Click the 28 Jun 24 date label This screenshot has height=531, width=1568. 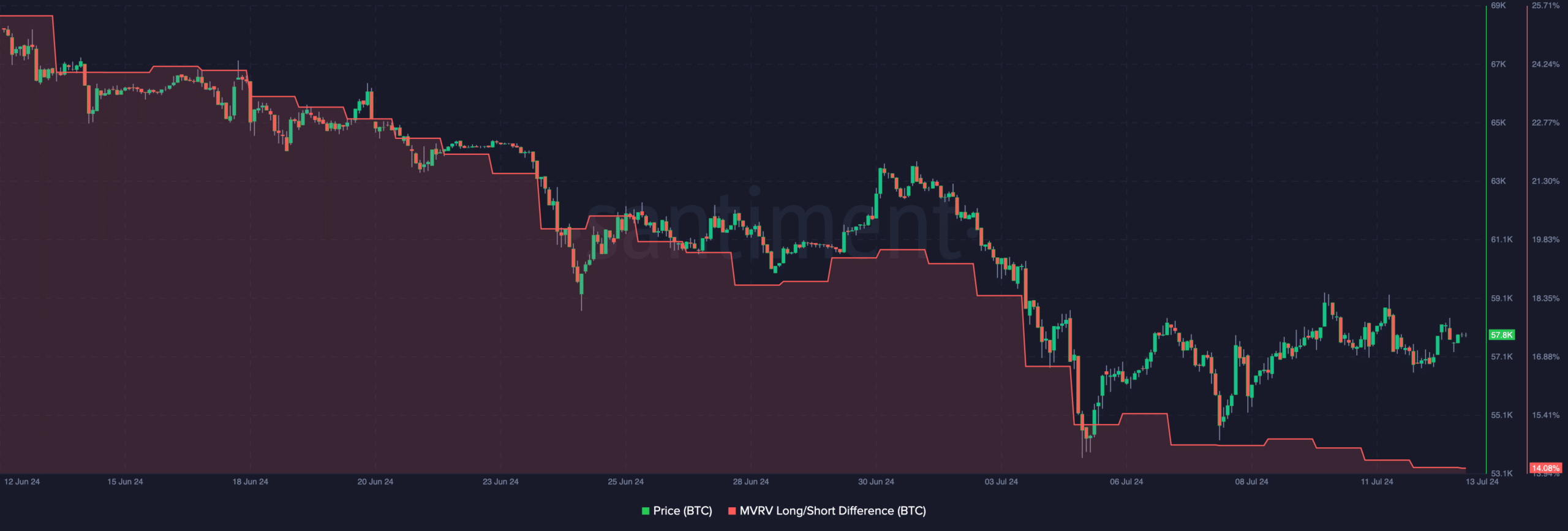751,482
